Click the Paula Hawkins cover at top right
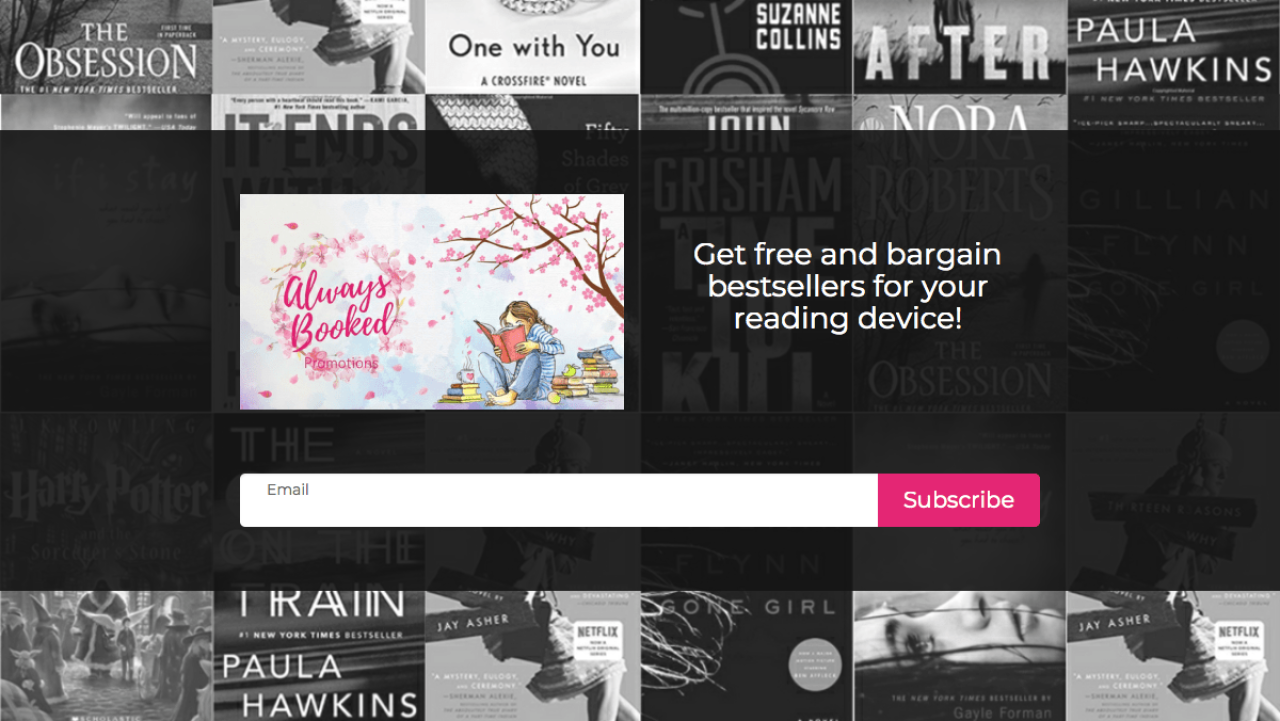This screenshot has width=1280, height=721. tap(1173, 47)
